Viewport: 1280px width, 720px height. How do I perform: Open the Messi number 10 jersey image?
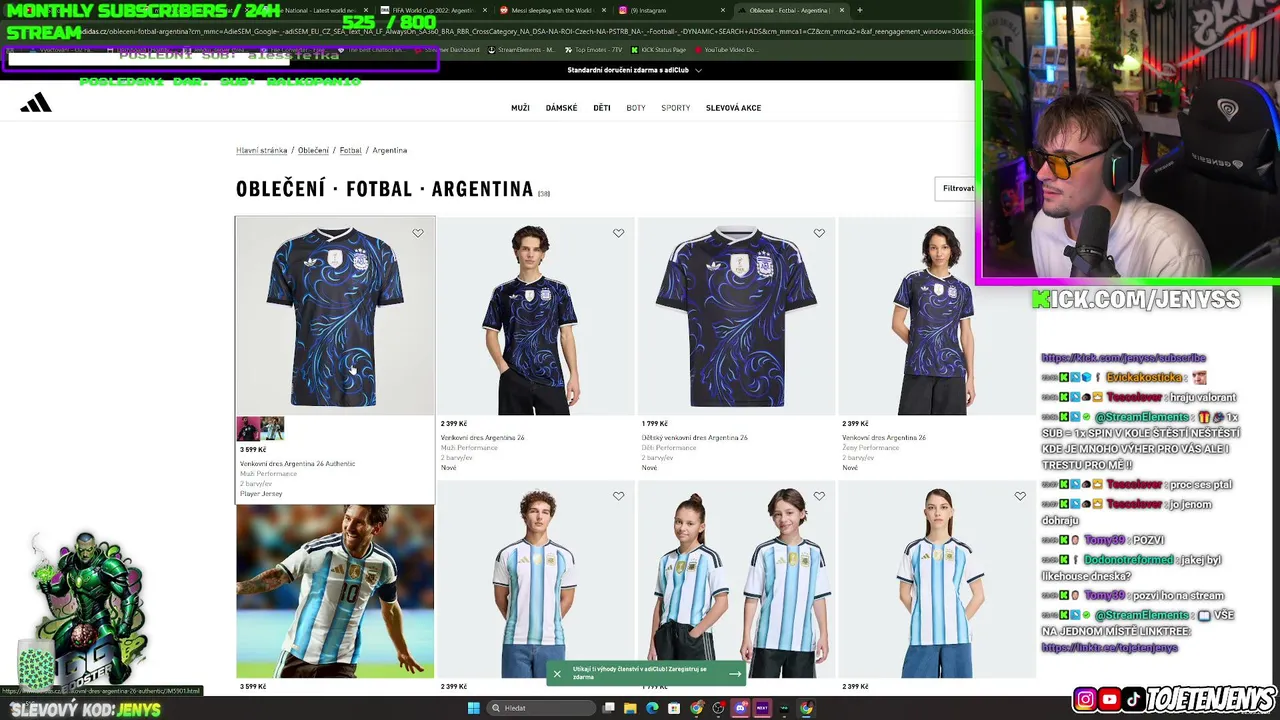pyautogui.click(x=335, y=590)
